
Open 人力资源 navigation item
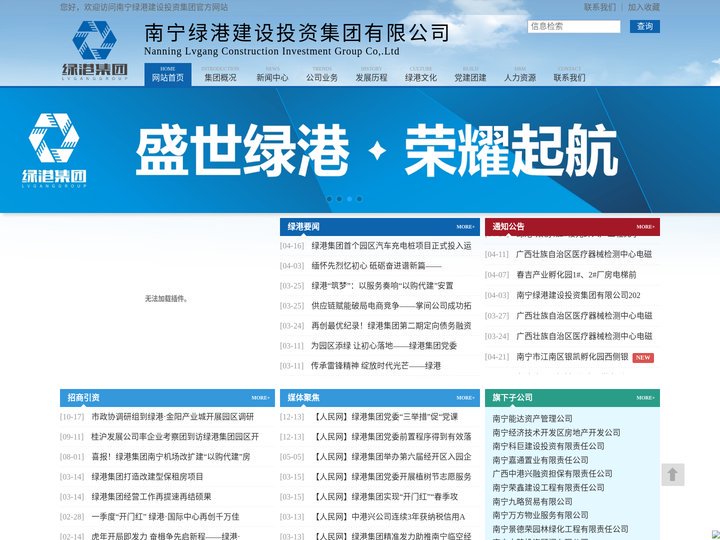pos(520,74)
